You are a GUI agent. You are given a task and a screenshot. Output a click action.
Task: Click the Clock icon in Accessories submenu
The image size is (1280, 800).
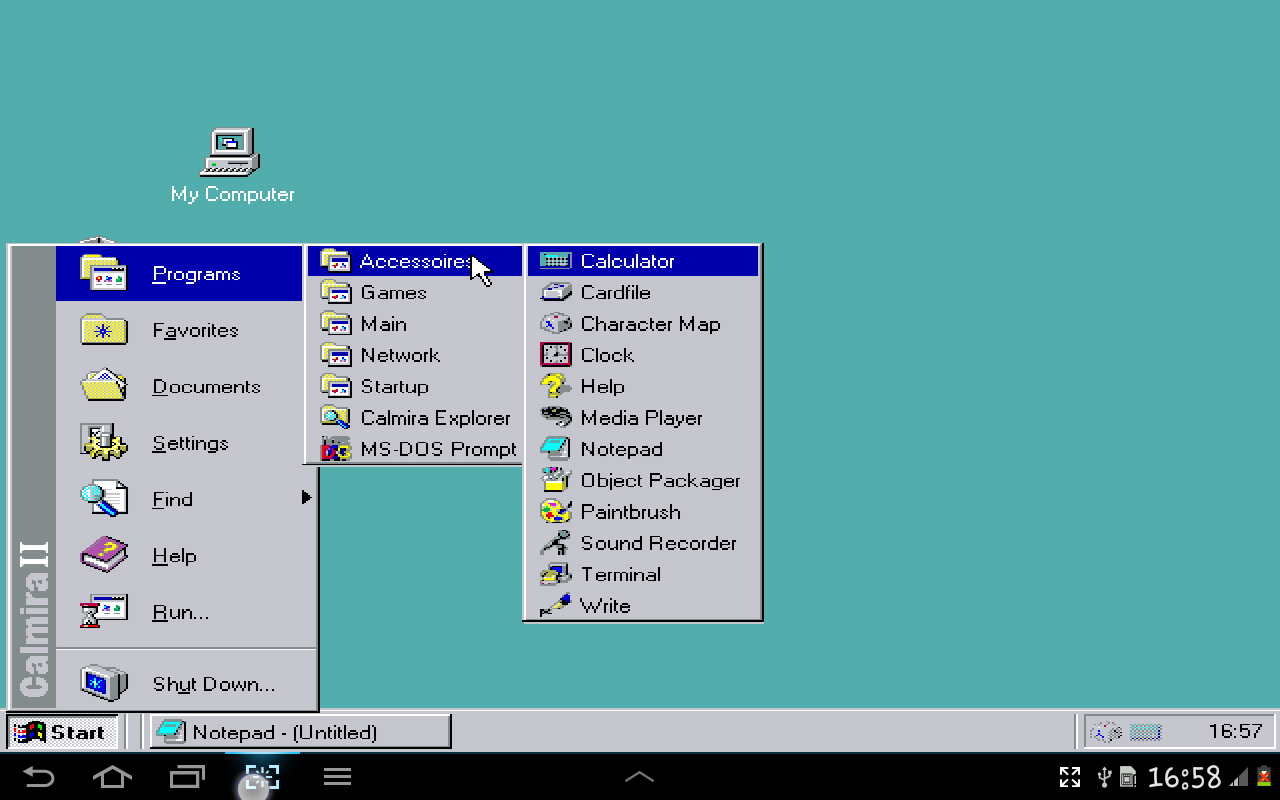(x=555, y=355)
